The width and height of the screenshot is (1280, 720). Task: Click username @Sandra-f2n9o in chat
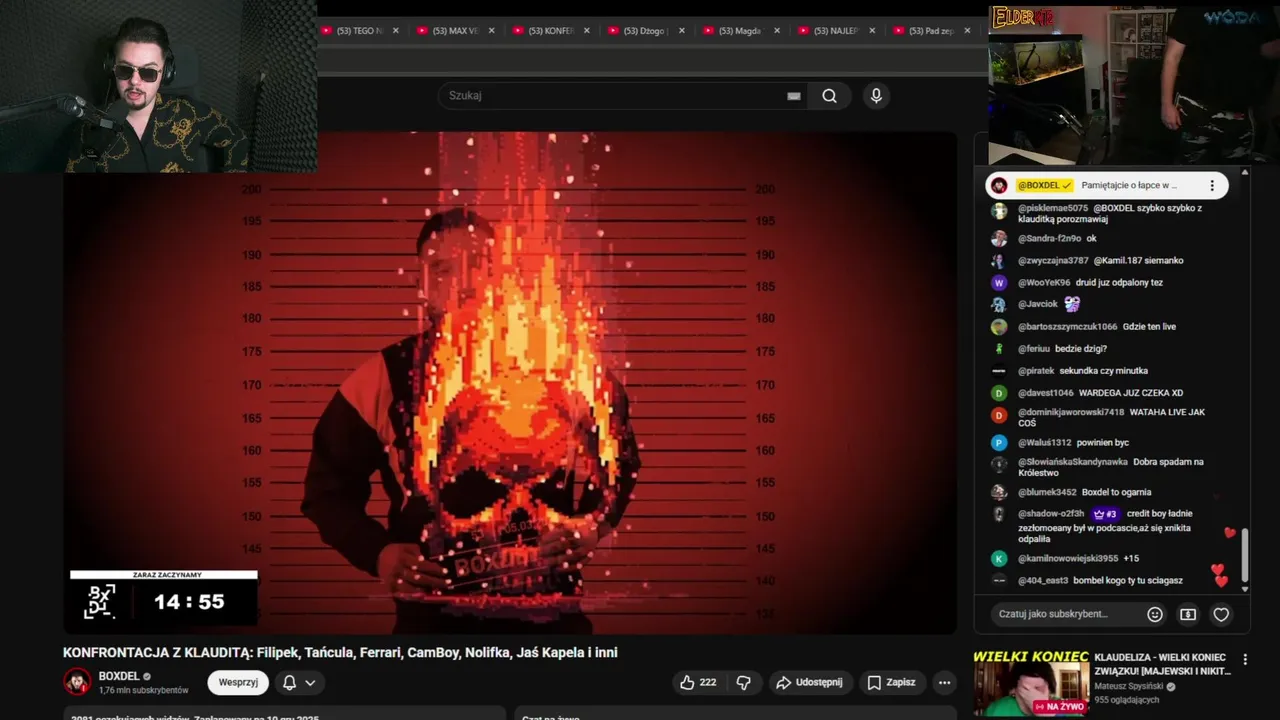[x=1049, y=239]
